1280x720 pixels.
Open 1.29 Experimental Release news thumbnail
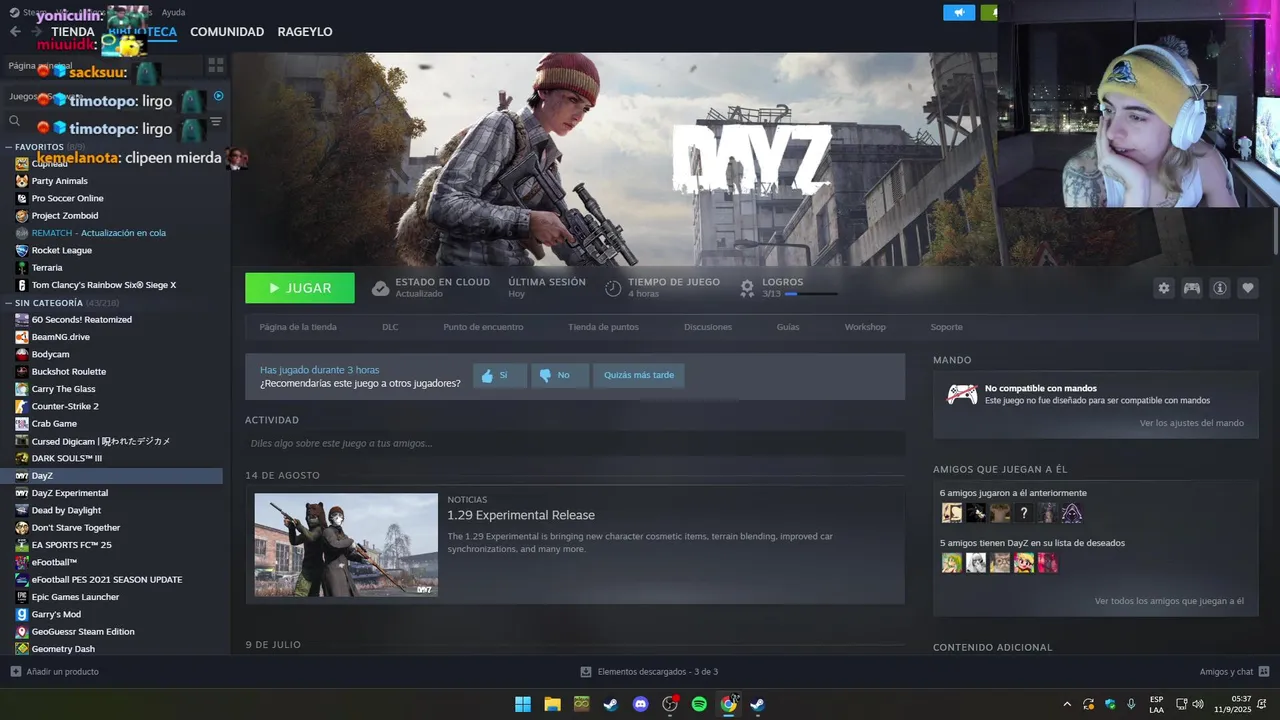click(346, 545)
